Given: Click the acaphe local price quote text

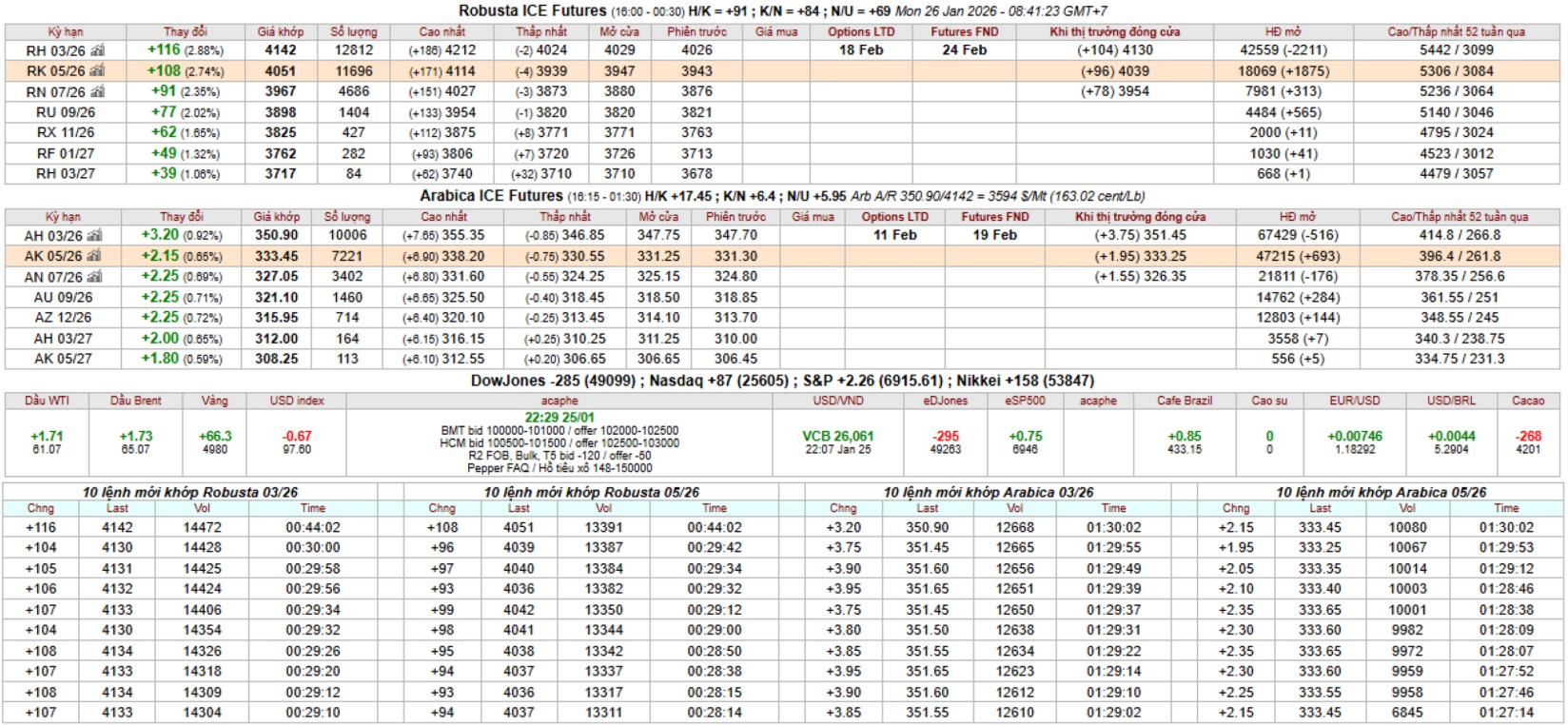Looking at the screenshot, I should [x=559, y=443].
